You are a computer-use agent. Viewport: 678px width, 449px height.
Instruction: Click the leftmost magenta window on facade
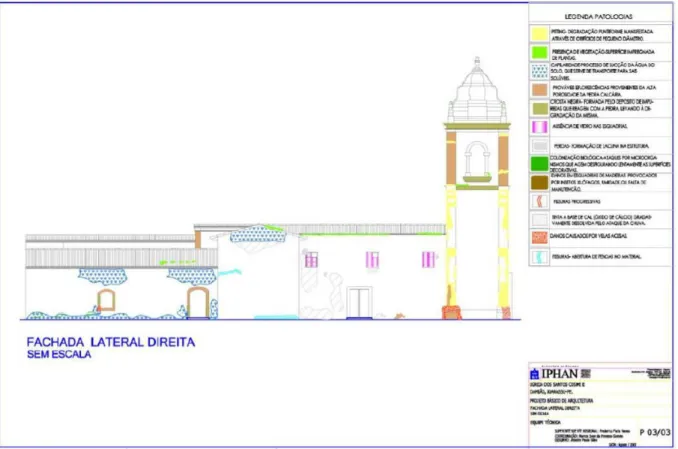click(x=311, y=260)
